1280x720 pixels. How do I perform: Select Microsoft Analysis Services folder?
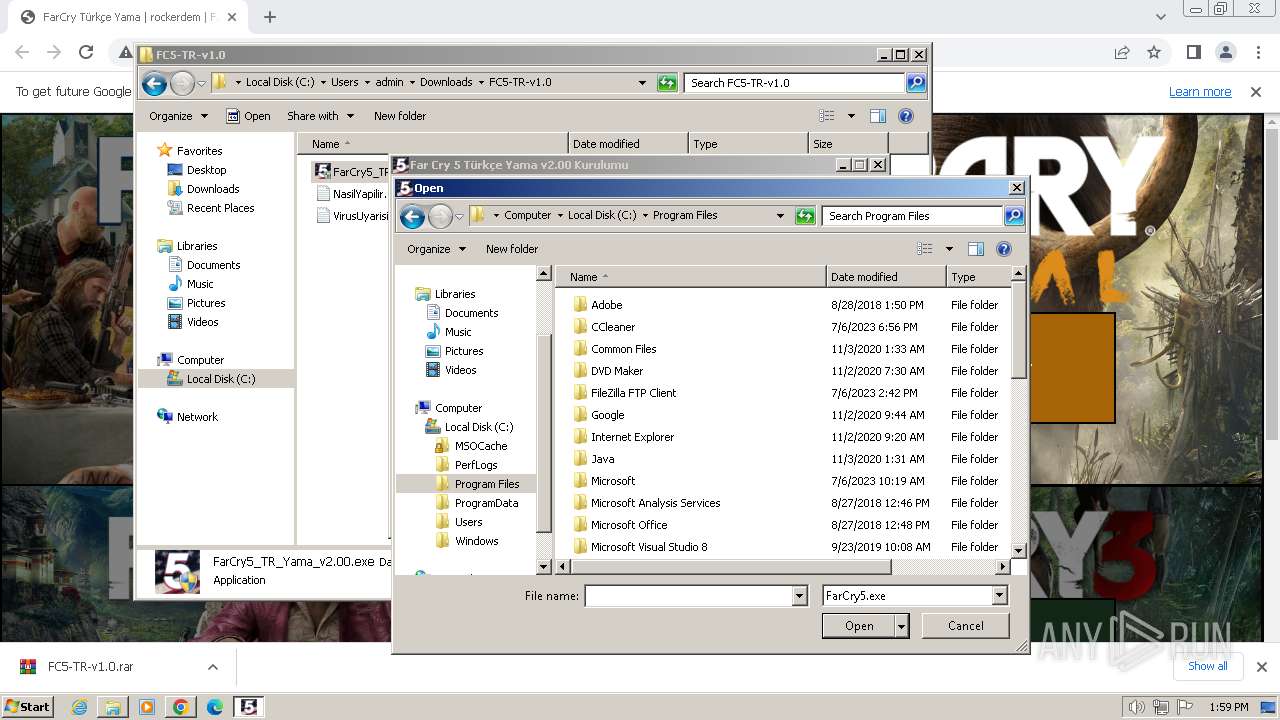pyautogui.click(x=655, y=503)
